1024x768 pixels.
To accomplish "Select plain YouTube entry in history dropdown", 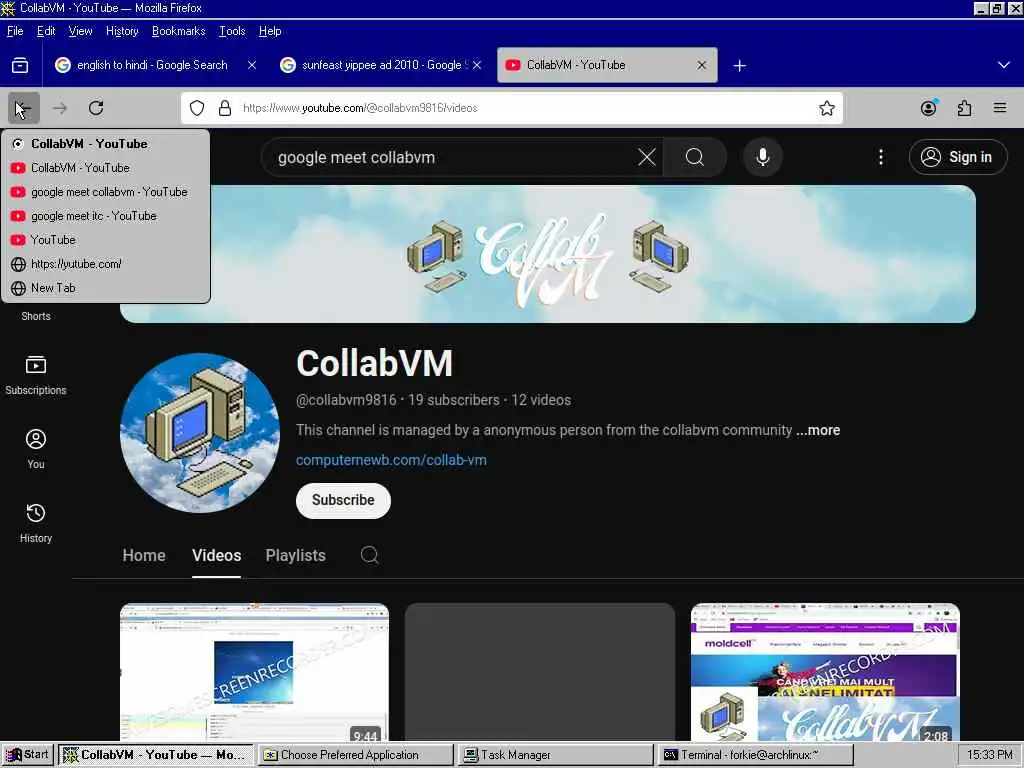I will [x=106, y=240].
